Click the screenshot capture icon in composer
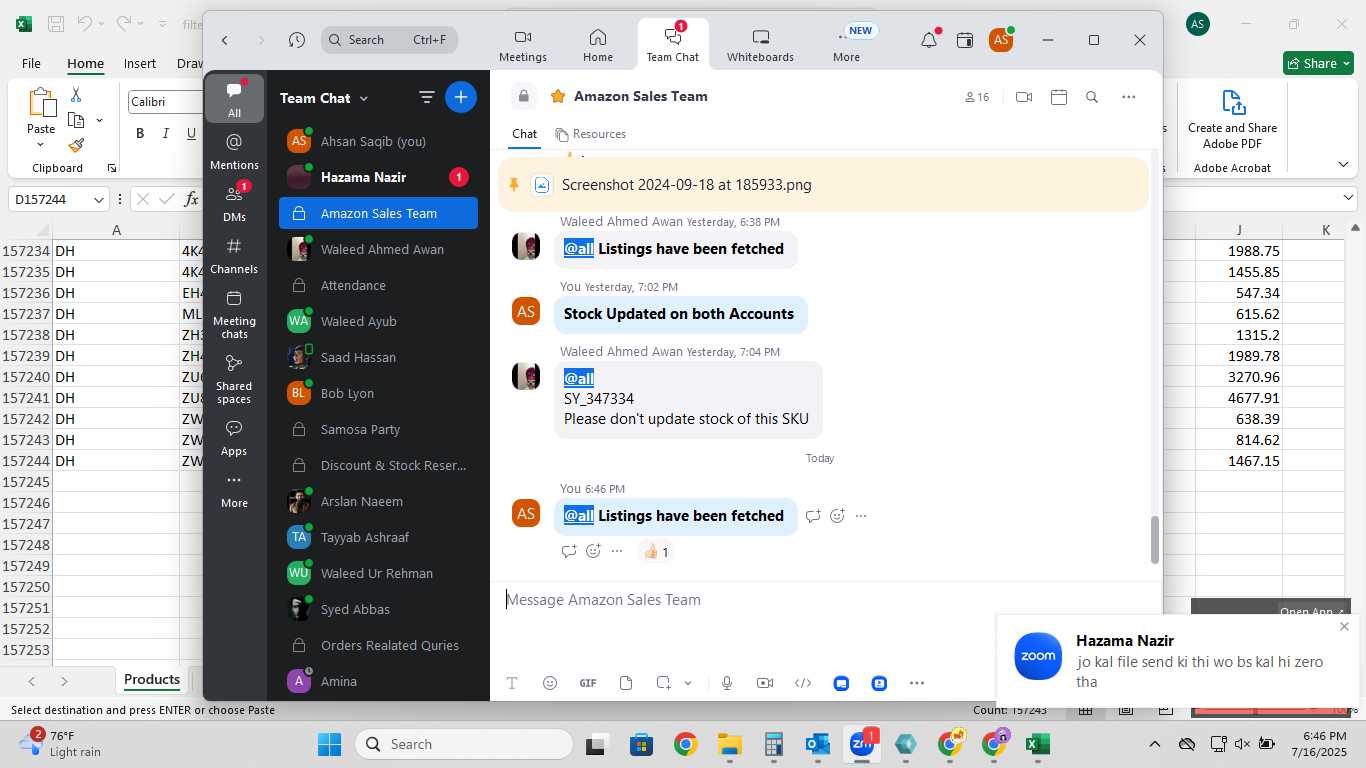 pos(663,683)
